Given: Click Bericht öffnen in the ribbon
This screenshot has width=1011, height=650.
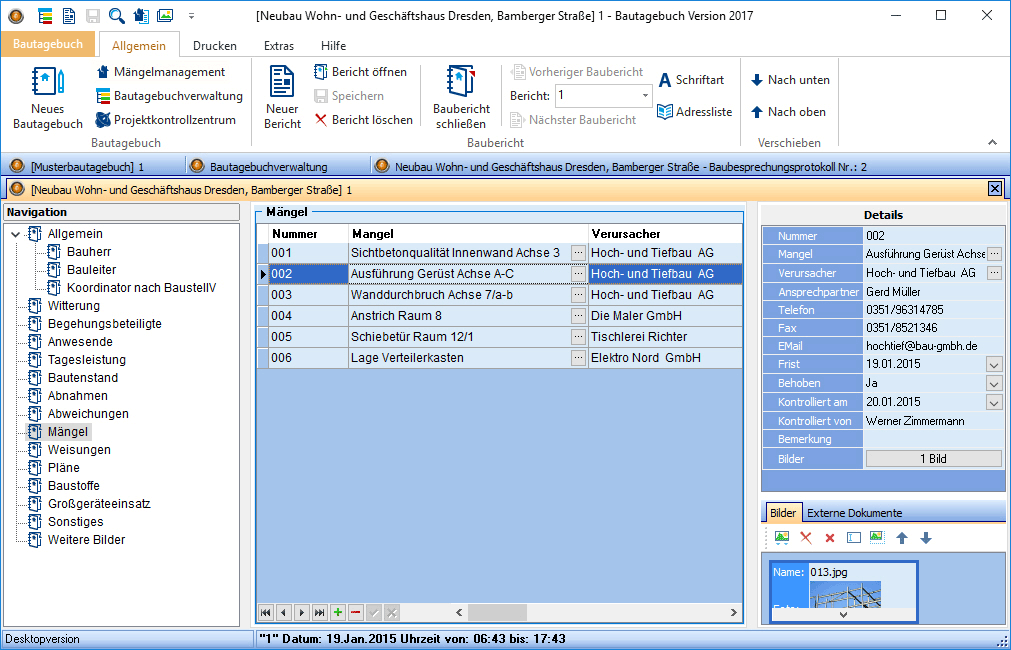Looking at the screenshot, I should (x=360, y=72).
